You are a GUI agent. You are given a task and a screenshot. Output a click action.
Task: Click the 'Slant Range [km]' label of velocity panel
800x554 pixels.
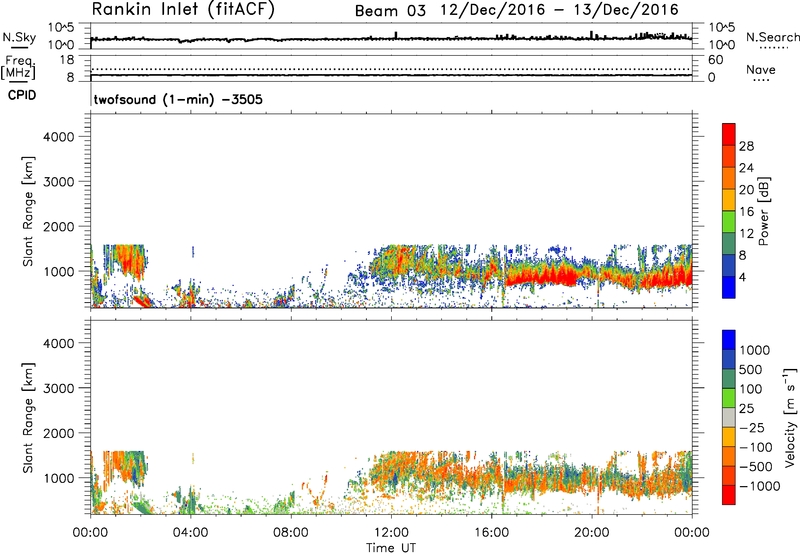28,417
